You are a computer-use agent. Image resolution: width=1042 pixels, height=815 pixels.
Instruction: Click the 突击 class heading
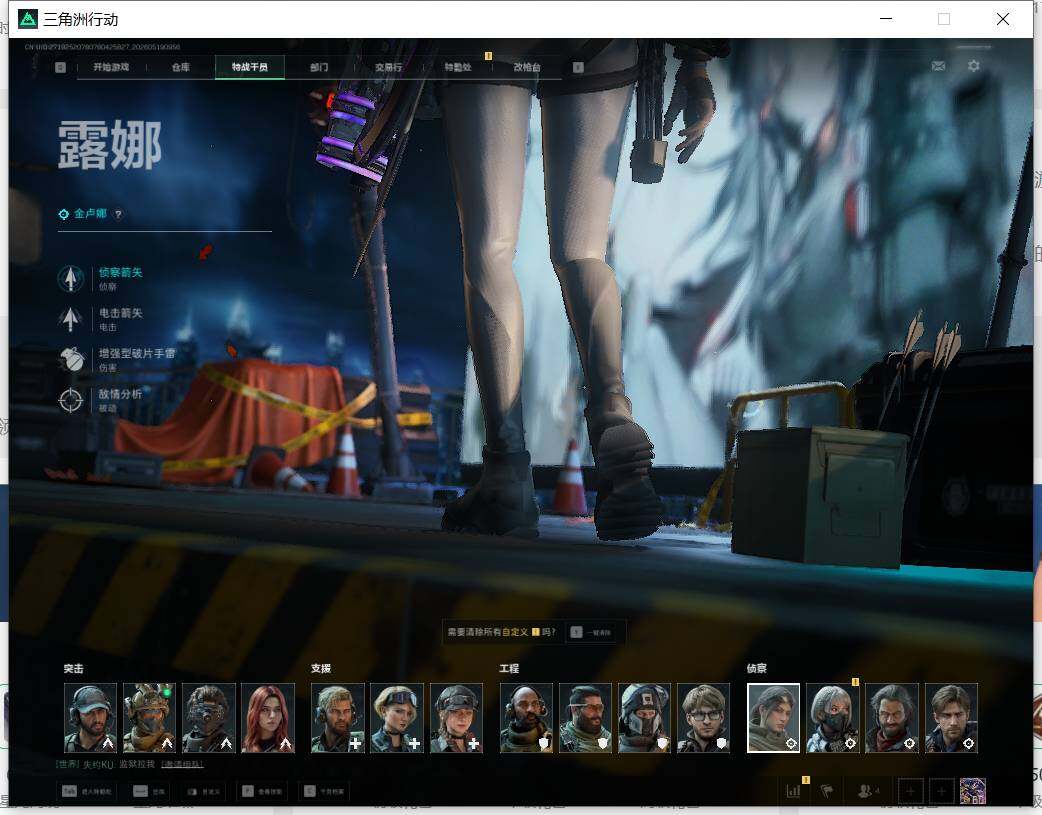coord(74,669)
